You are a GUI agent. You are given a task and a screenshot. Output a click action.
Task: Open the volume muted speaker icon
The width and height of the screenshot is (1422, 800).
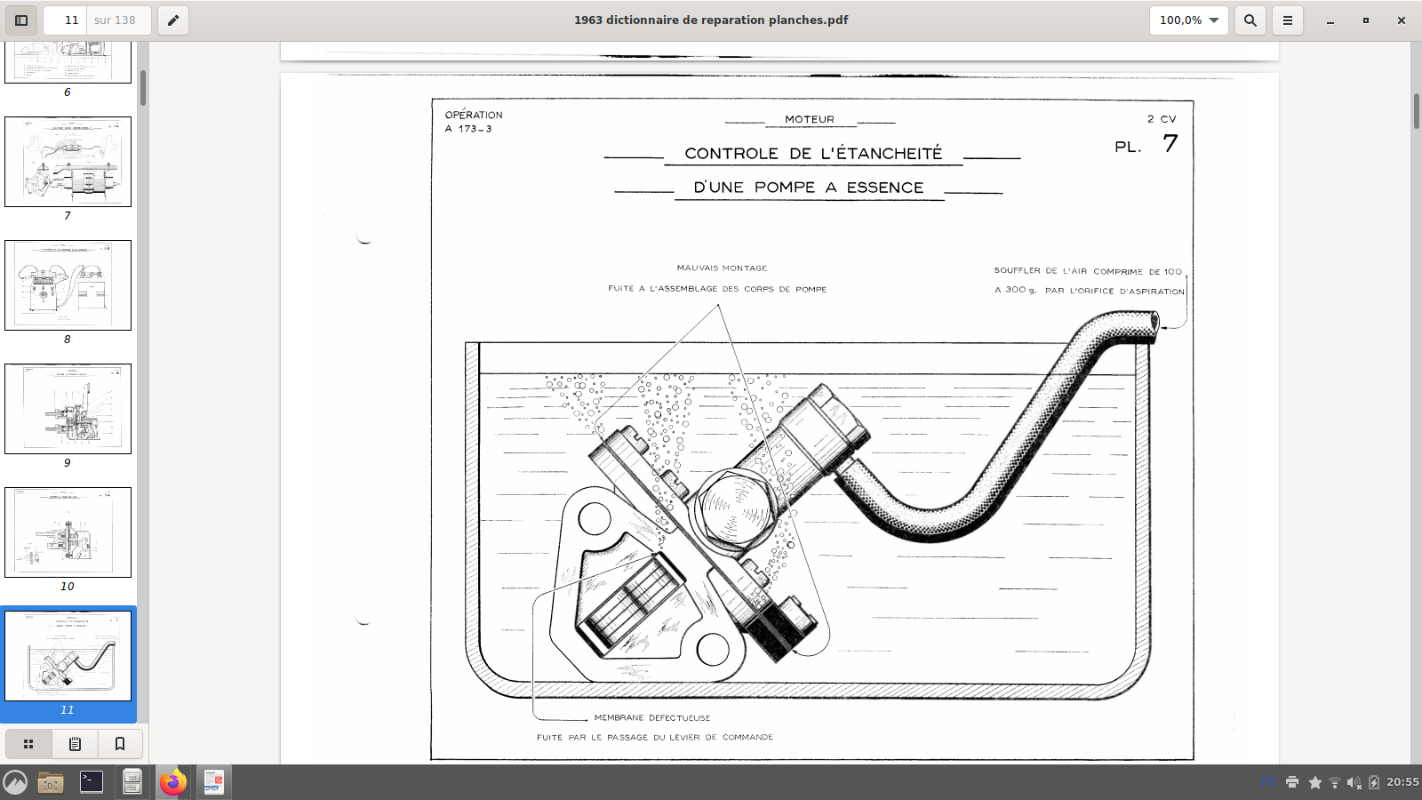coord(1354,782)
